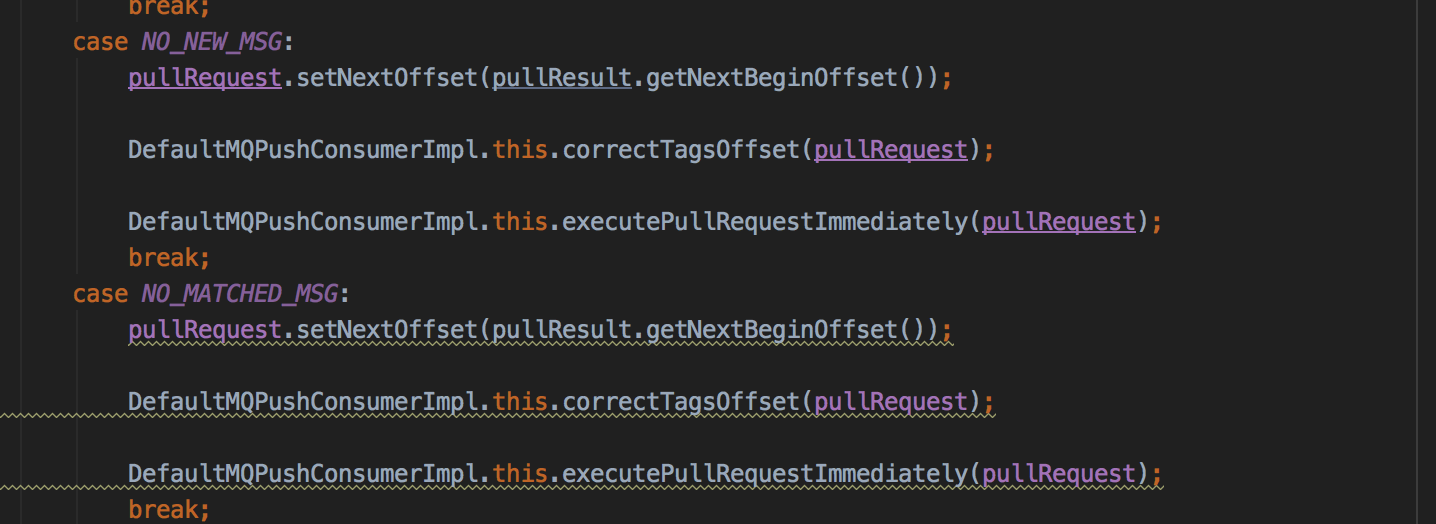This screenshot has width=1436, height=524.
Task: Click setNextOffset method call under NO_NEW_MSG
Action: coord(386,78)
